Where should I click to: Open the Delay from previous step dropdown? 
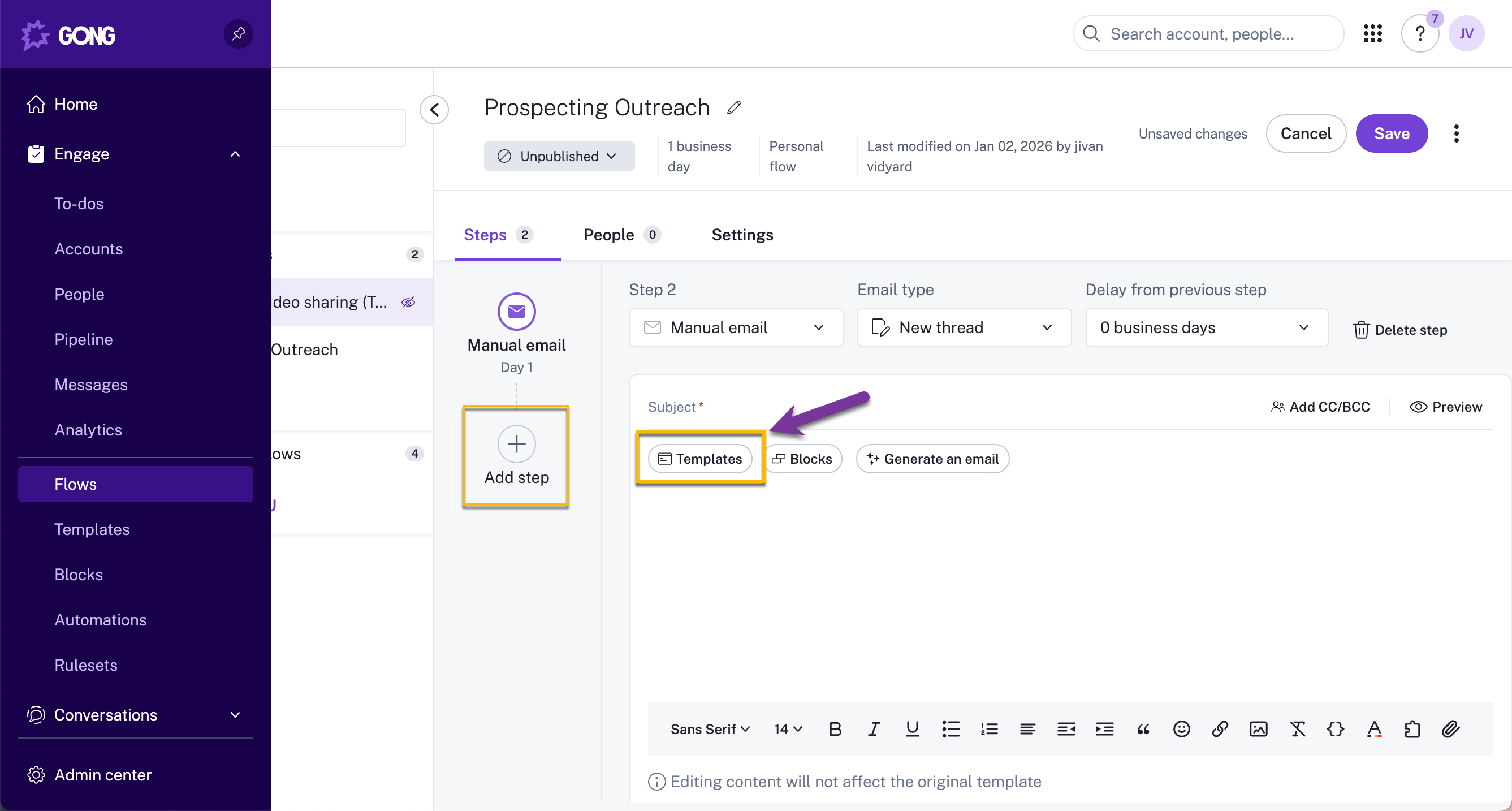[x=1206, y=327]
